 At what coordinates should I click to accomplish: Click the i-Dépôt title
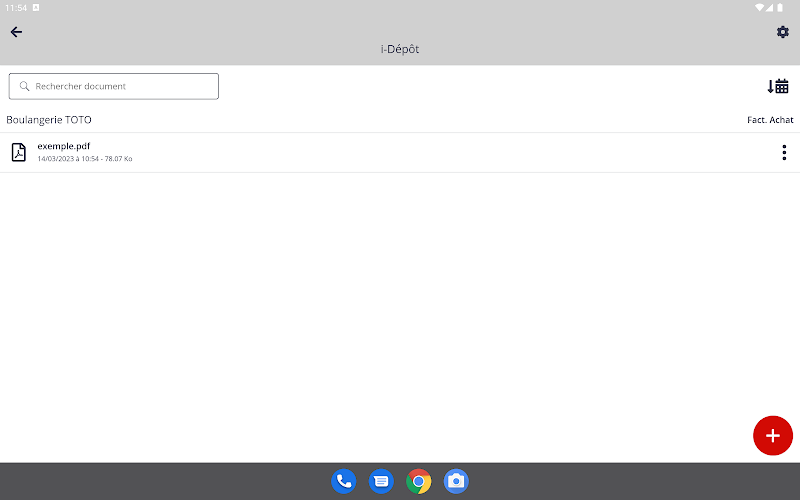click(400, 49)
